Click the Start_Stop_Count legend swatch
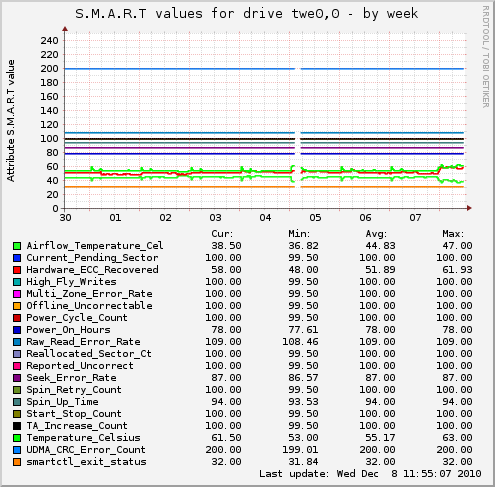 pyautogui.click(x=17, y=414)
